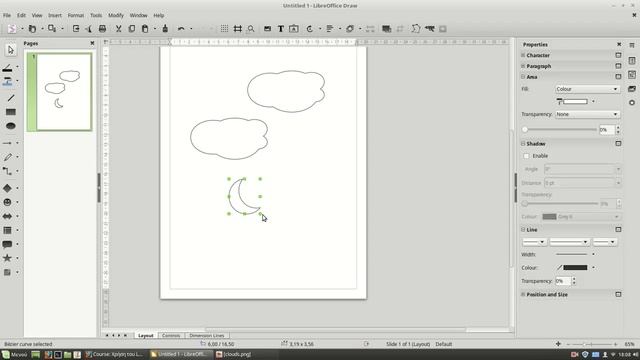
Task: Click the black Line Colour swatch
Action: point(575,268)
